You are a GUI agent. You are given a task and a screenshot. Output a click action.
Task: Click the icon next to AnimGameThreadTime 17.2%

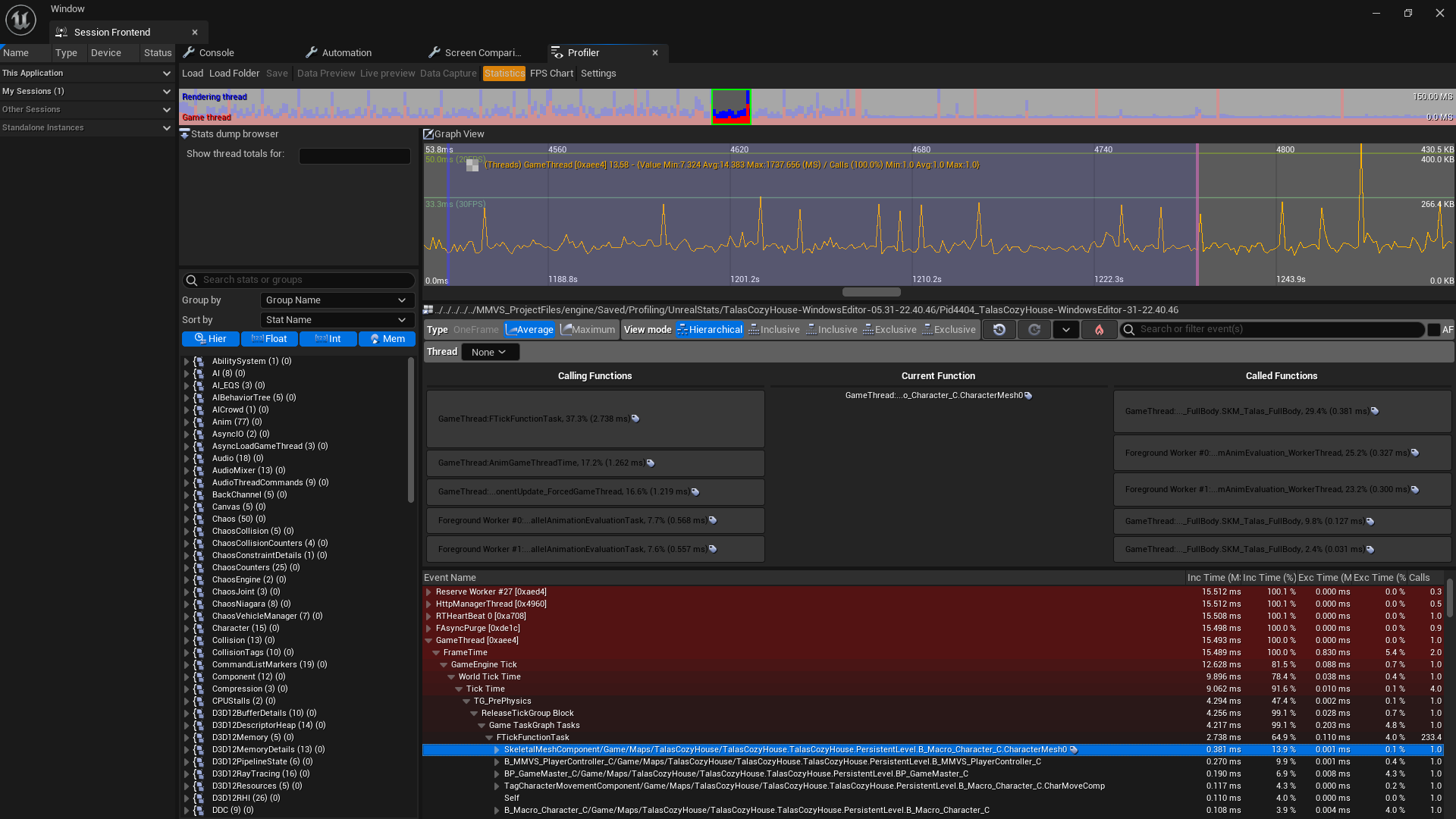[x=650, y=463]
